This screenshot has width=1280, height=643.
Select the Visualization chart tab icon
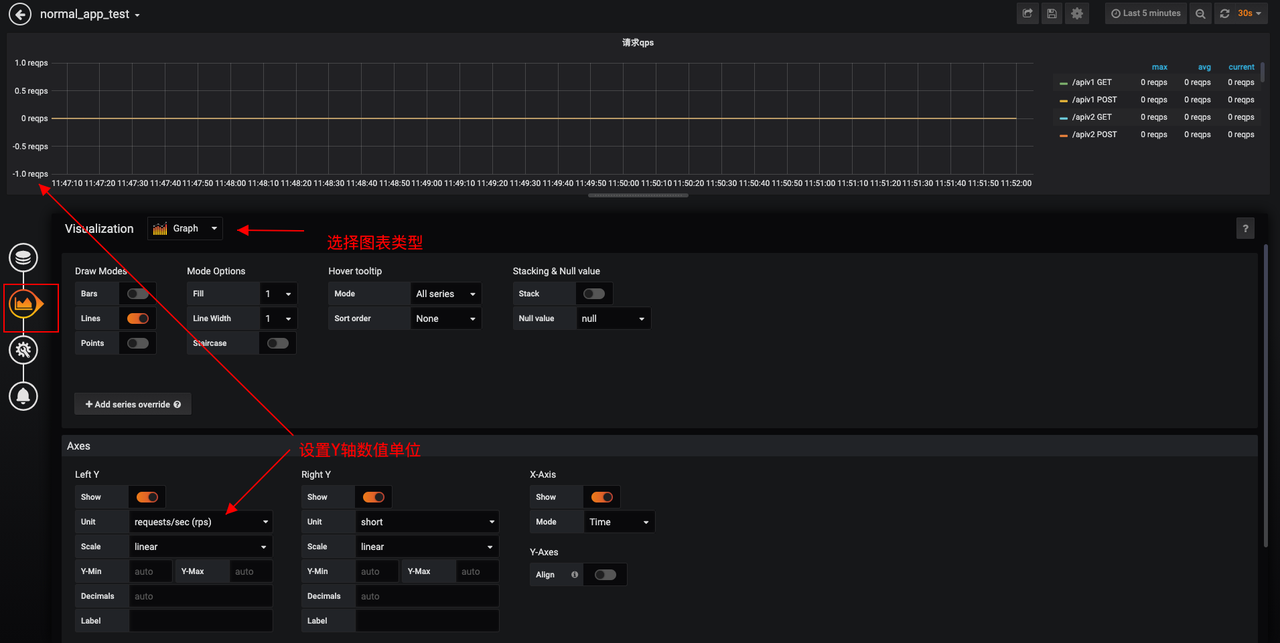[24, 303]
